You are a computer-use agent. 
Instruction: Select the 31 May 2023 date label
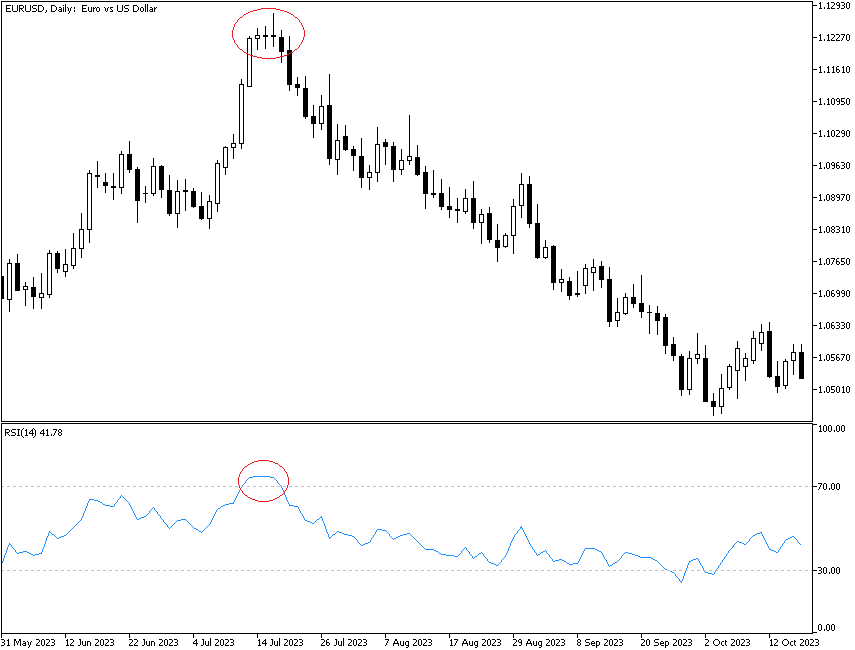coord(27,642)
